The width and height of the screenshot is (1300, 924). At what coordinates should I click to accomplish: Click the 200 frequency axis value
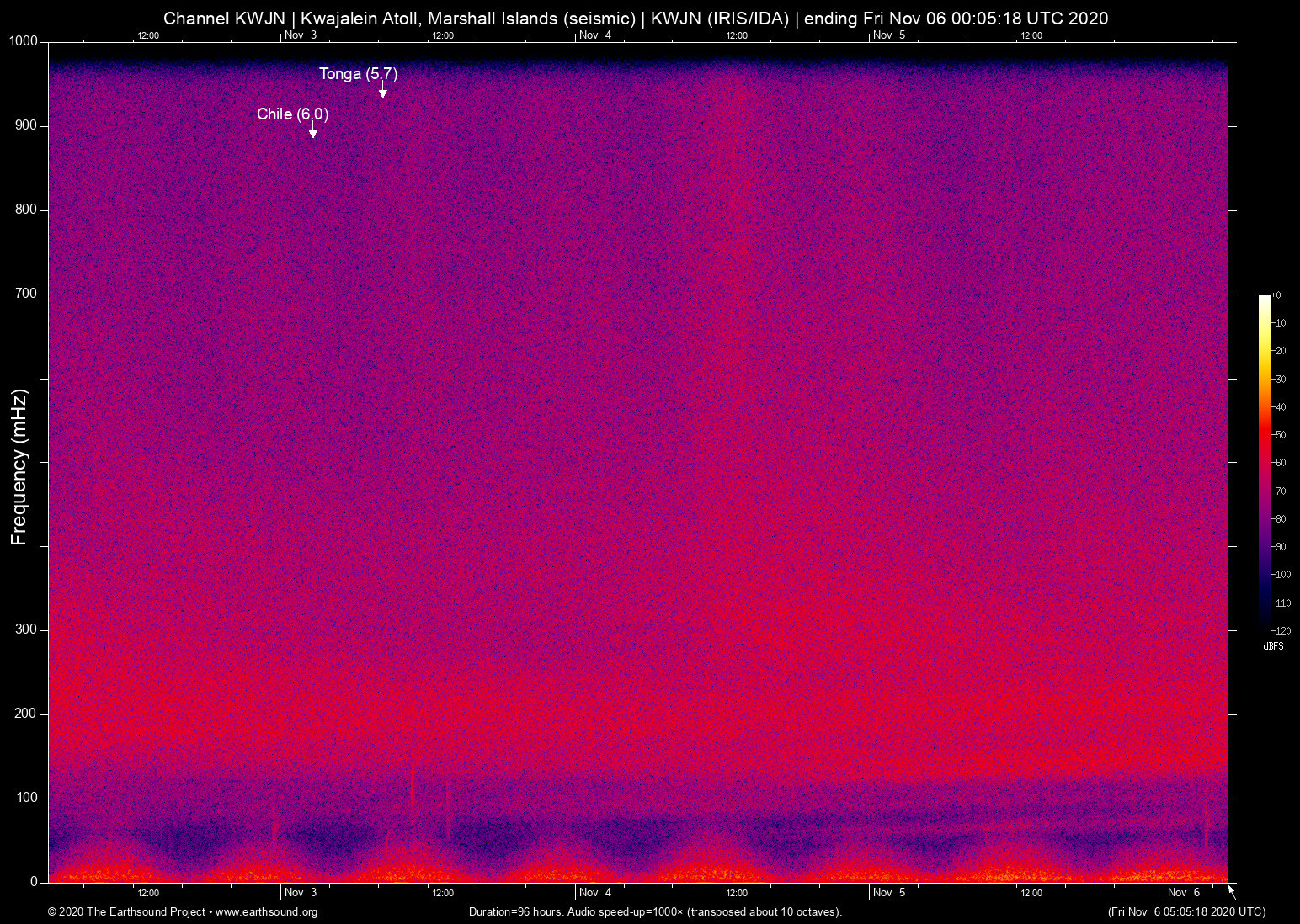click(26, 714)
